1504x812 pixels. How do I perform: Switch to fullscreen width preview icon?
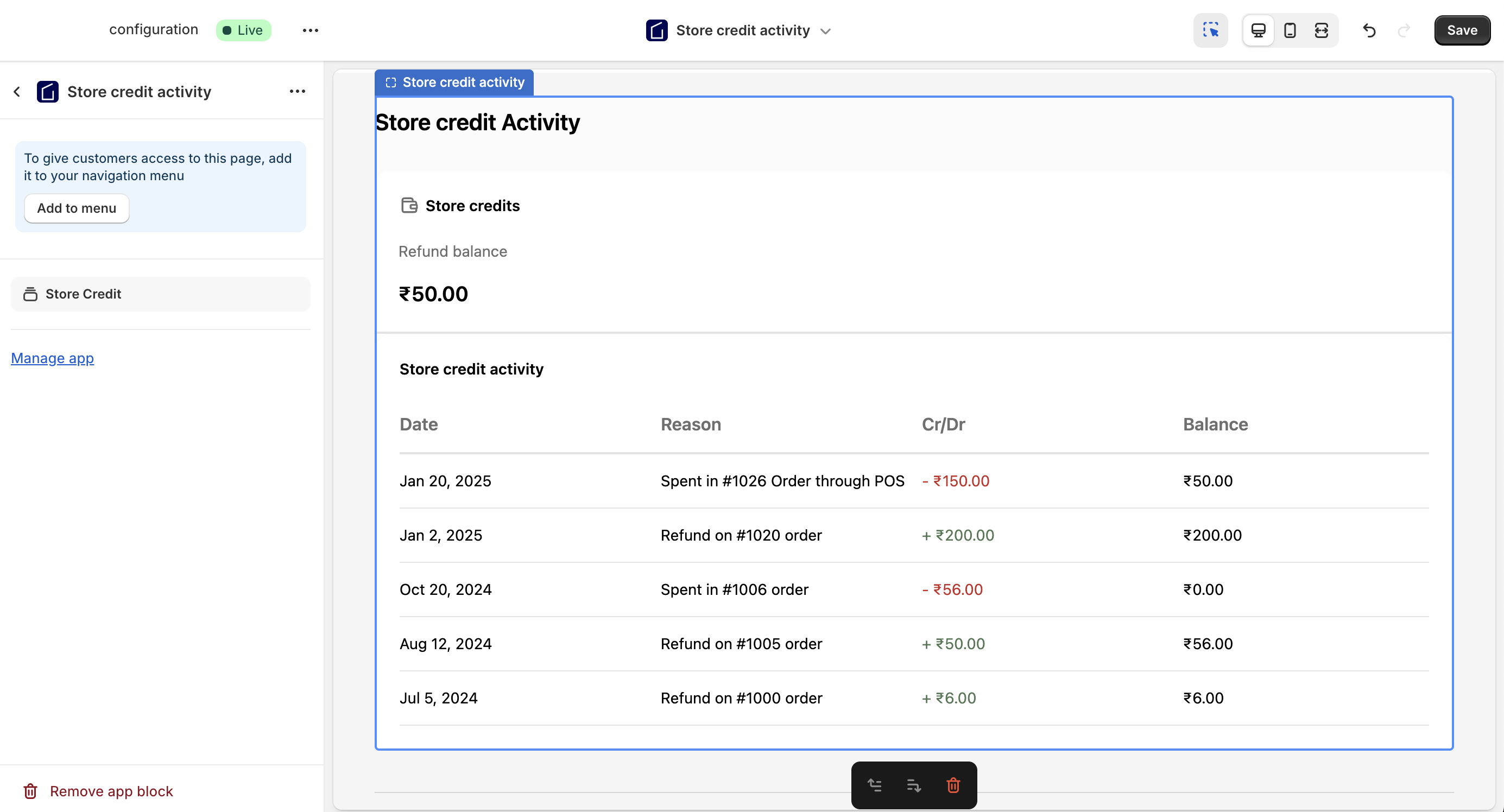point(1321,30)
